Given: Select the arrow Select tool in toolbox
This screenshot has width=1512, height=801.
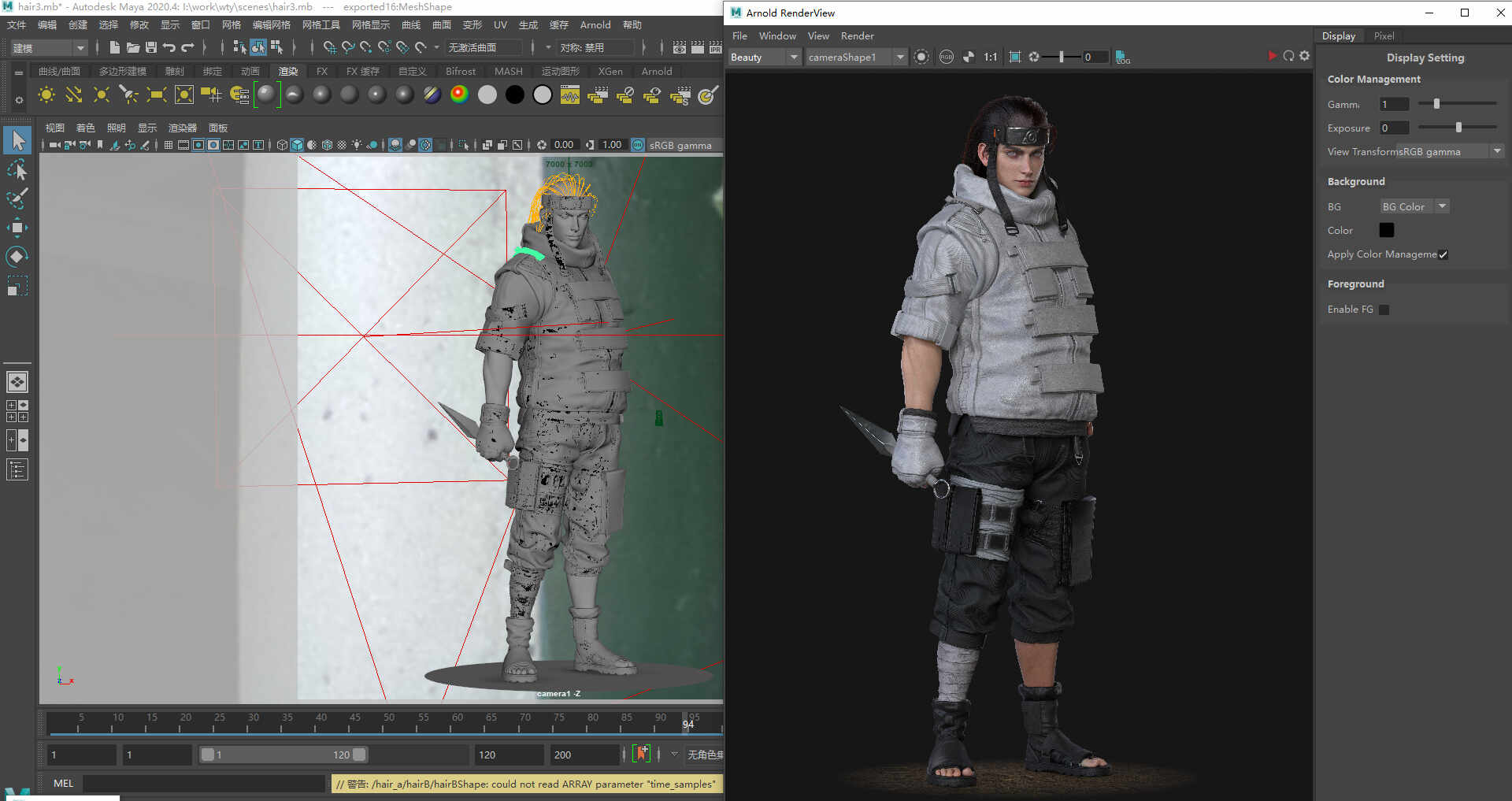Looking at the screenshot, I should coord(17,141).
